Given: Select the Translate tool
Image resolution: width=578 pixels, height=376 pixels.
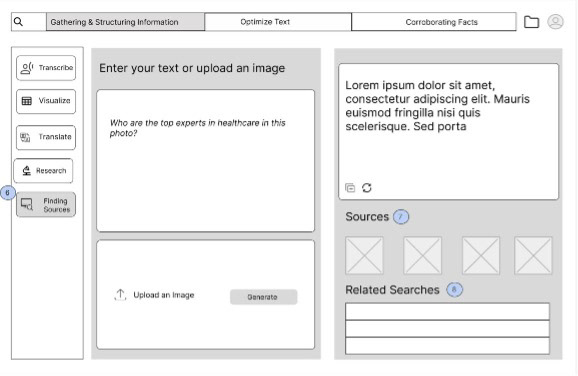Looking at the screenshot, I should pos(46,137).
